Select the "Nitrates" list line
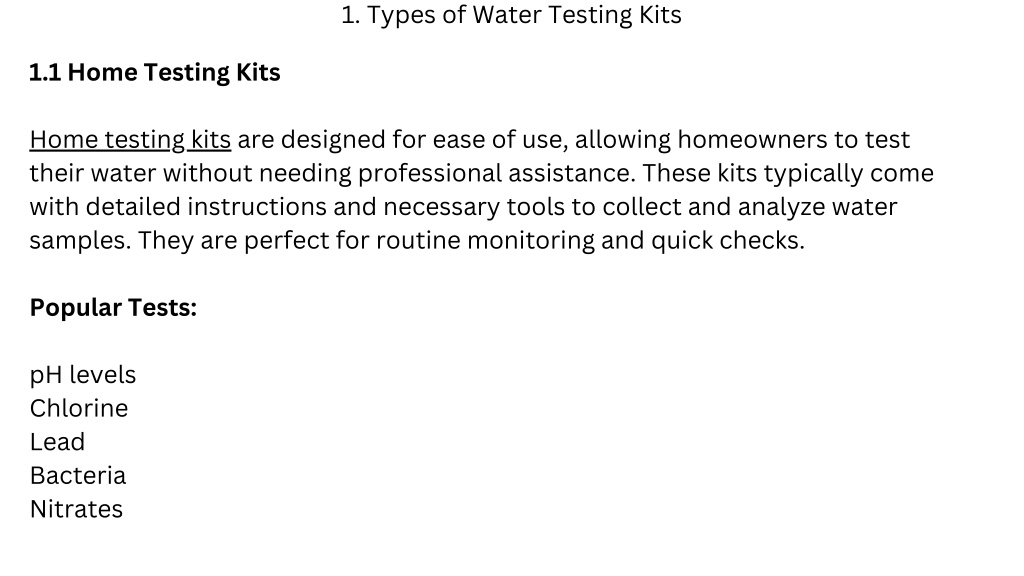The image size is (1024, 576). (x=76, y=509)
